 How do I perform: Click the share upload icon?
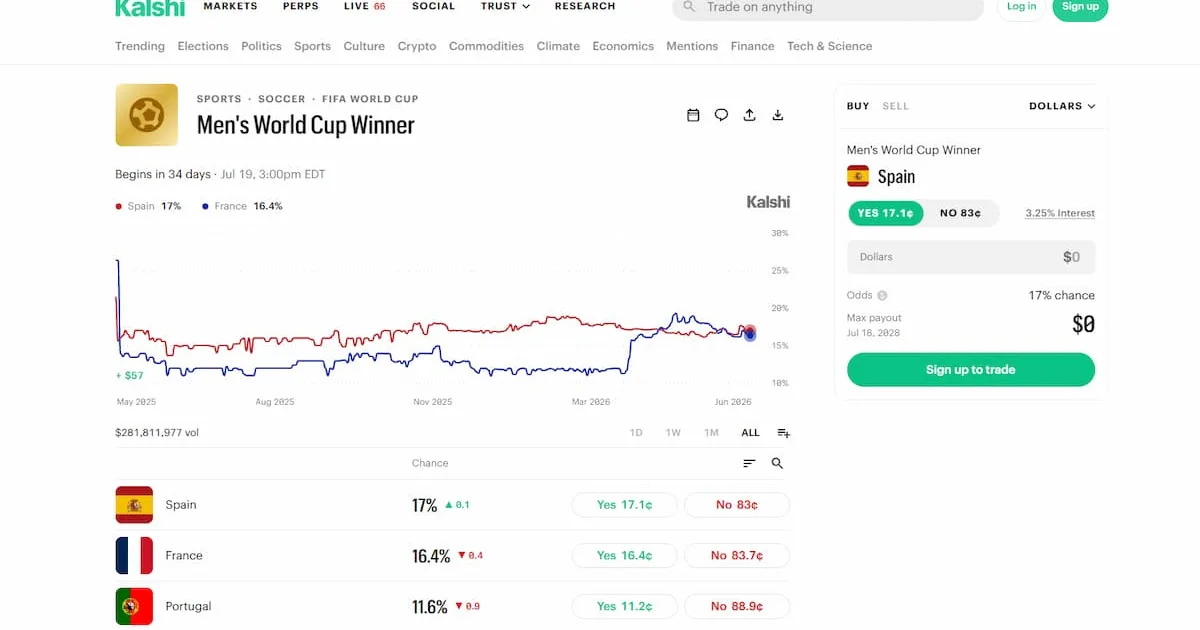pos(749,115)
